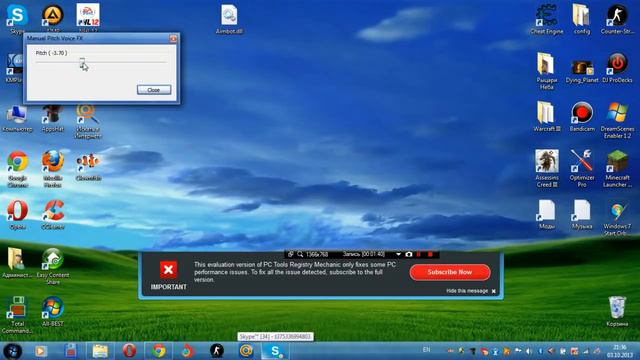The image size is (640, 360).
Task: Stop recording in the Bandicam bar
Action: pyautogui.click(x=430, y=254)
